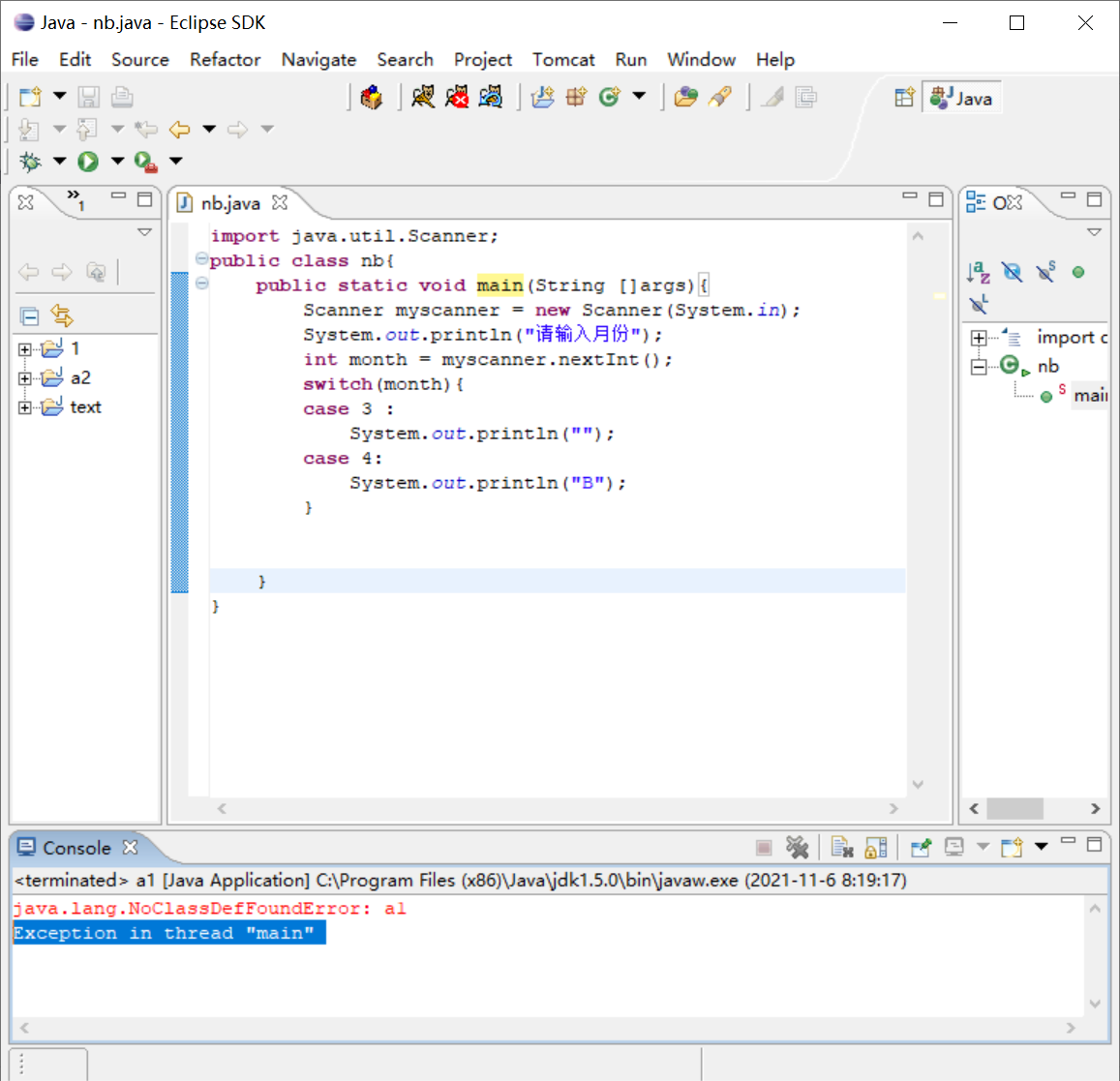The image size is (1120, 1081).
Task: Collapse the main method fold marker in editor
Action: (x=201, y=284)
